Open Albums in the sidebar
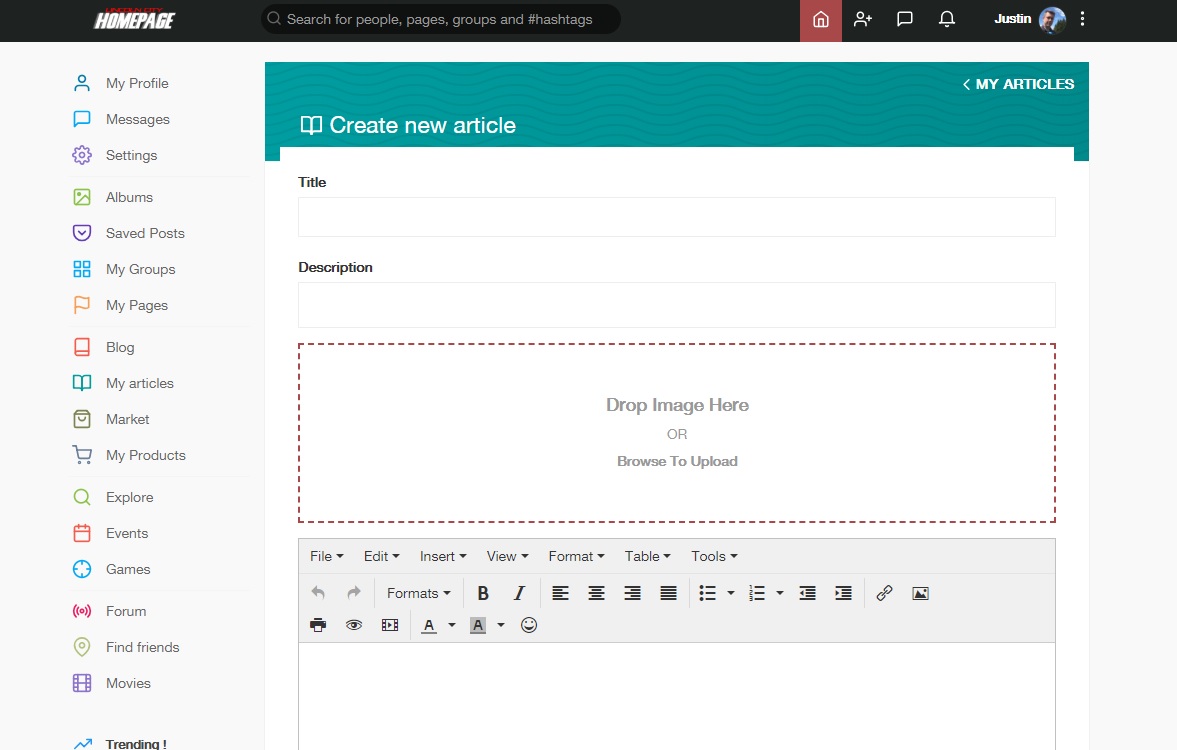Image resolution: width=1177 pixels, height=750 pixels. point(129,197)
